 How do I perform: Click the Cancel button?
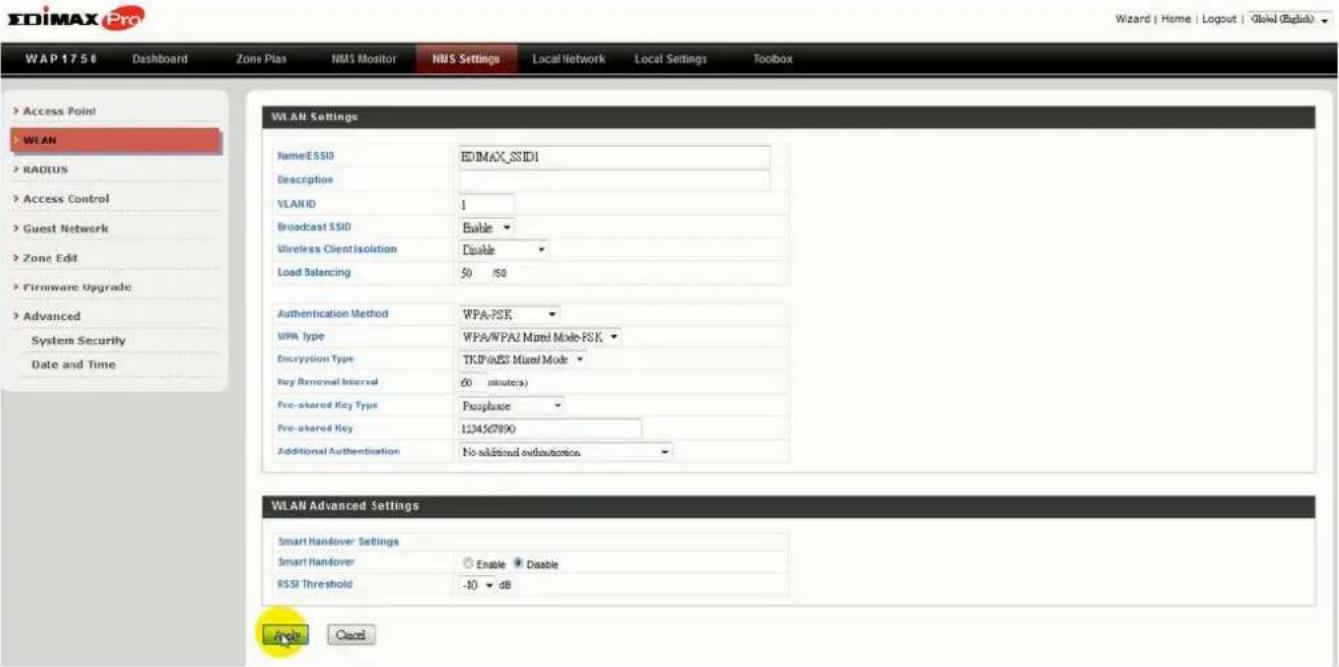[351, 635]
